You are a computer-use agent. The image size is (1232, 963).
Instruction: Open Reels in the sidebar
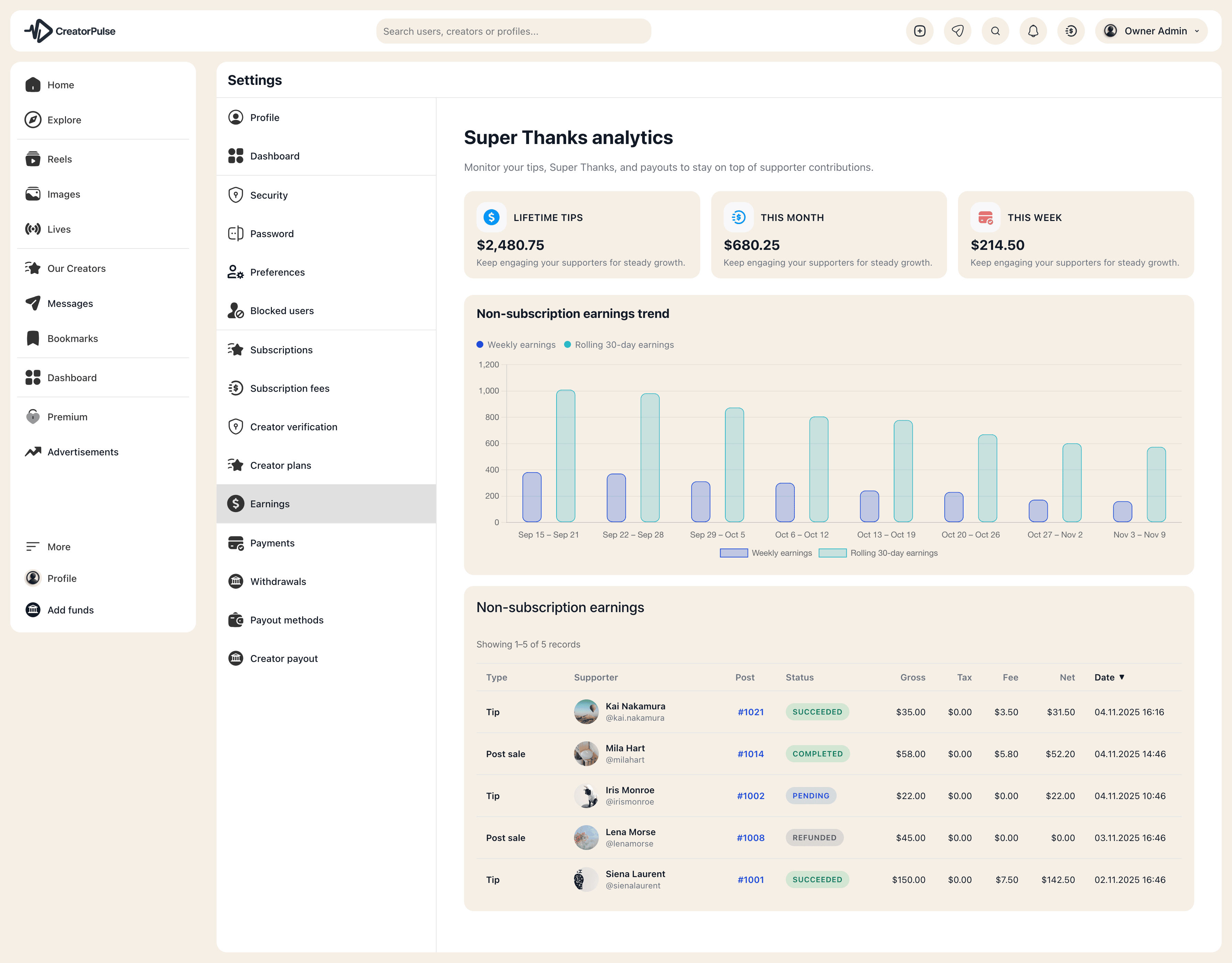coord(59,159)
